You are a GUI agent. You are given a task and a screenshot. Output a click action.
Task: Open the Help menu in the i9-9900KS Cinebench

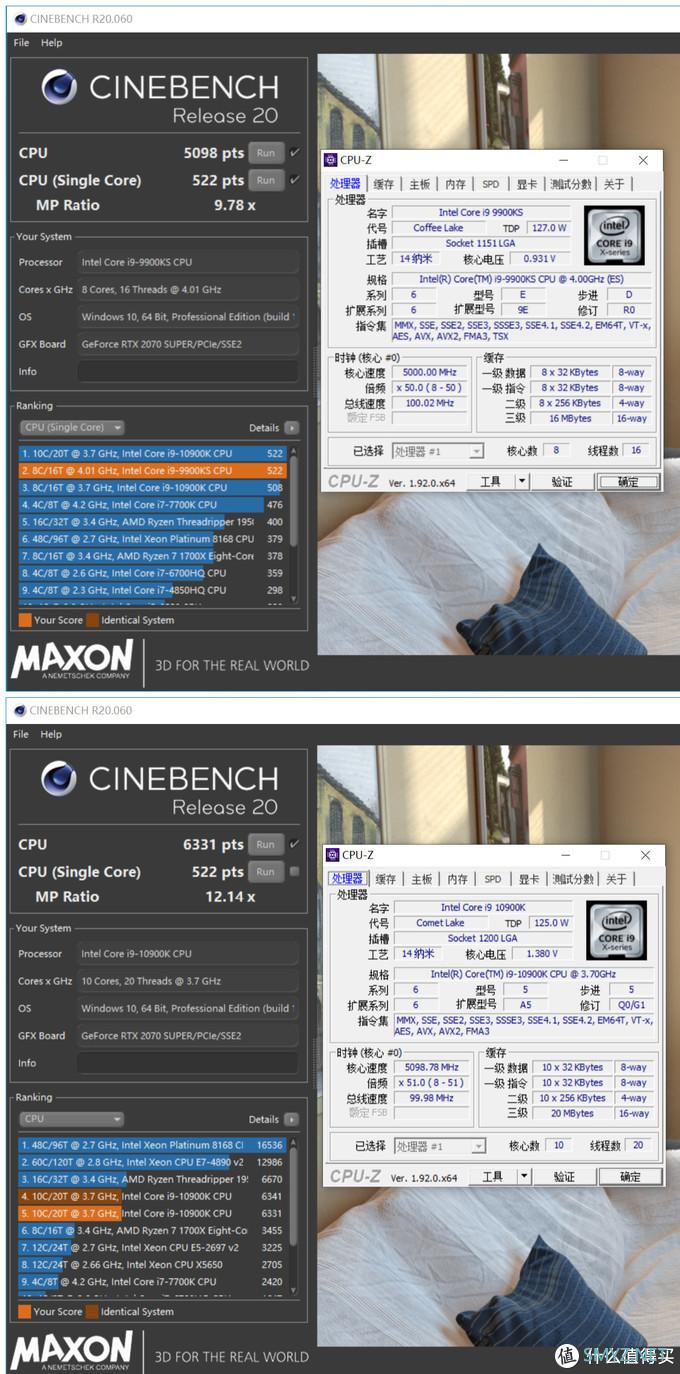point(52,43)
